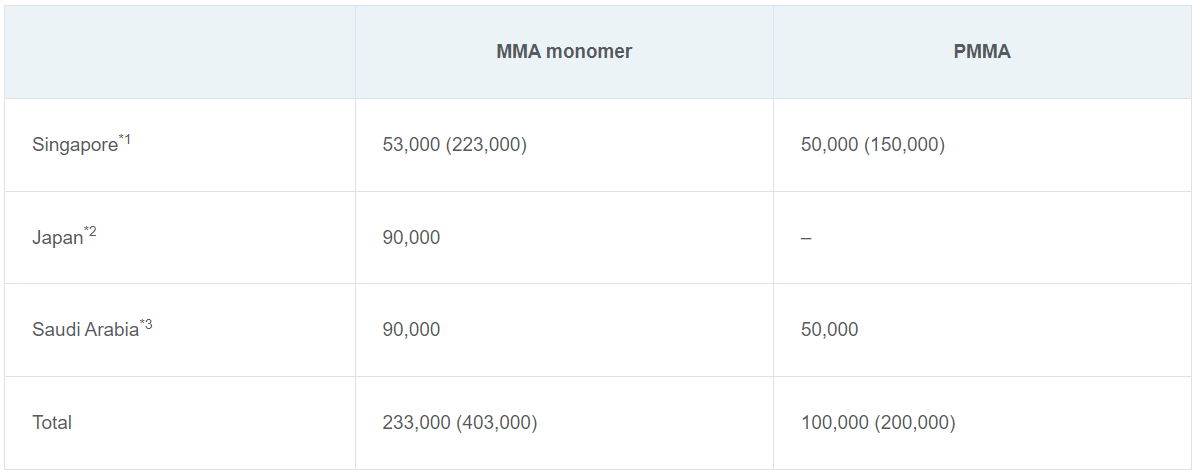The height and width of the screenshot is (474, 1195).
Task: Select Saudi Arabia's MMA monomer value 90,000
Action: tap(411, 330)
